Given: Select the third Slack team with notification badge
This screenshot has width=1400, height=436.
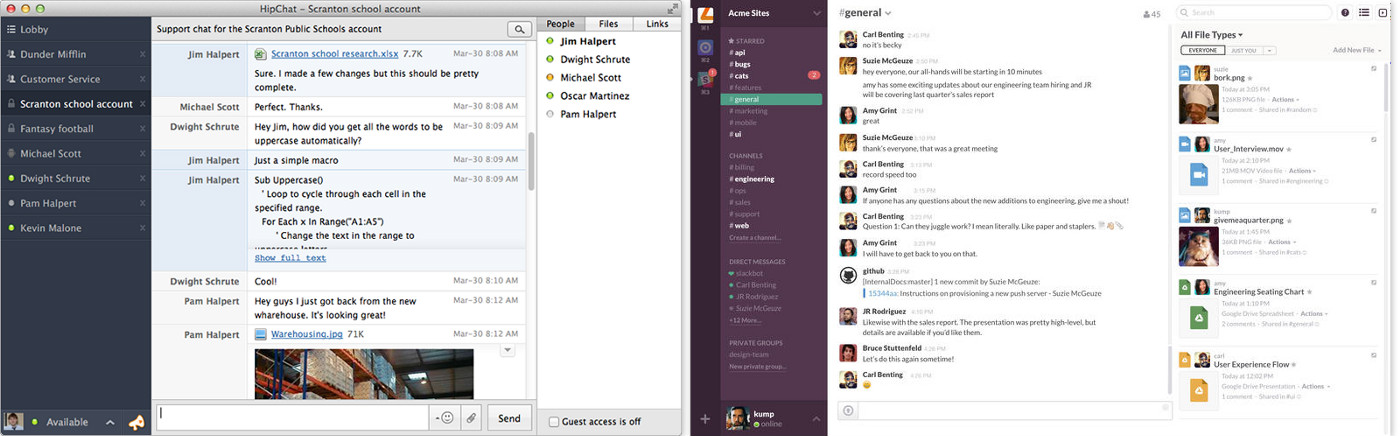Looking at the screenshot, I should click(705, 78).
